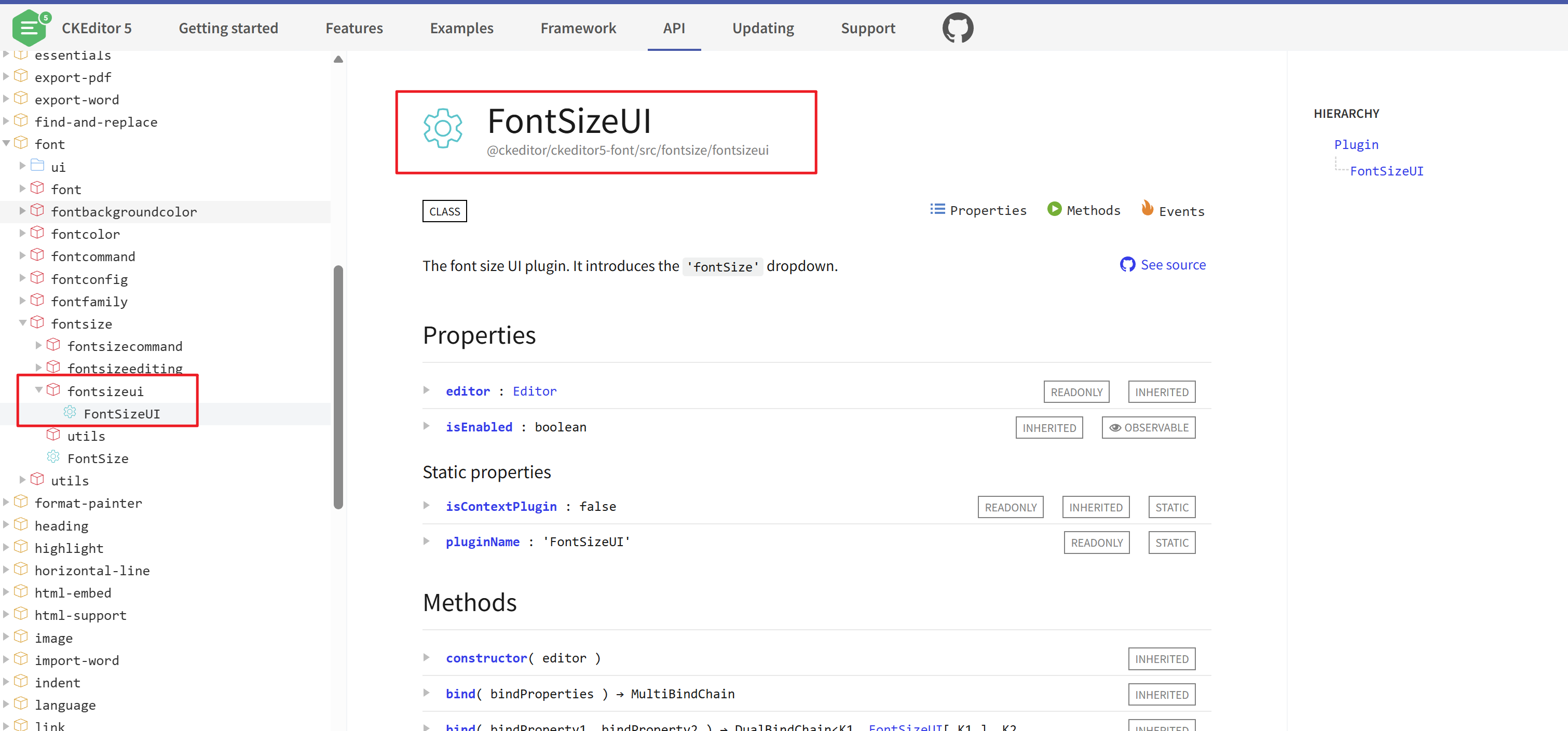Viewport: 1568px width, 731px height.
Task: Click the sidebar scroll-up arrow
Action: coord(338,60)
